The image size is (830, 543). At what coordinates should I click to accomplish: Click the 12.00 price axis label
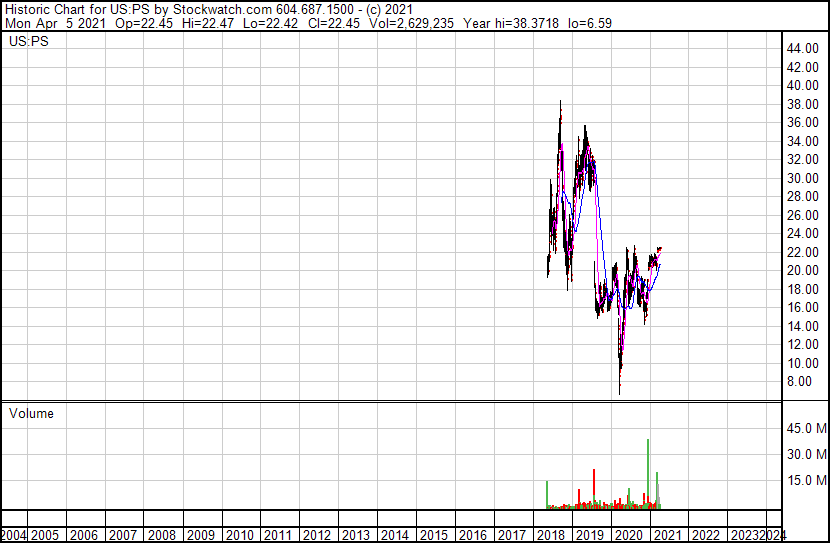click(803, 345)
